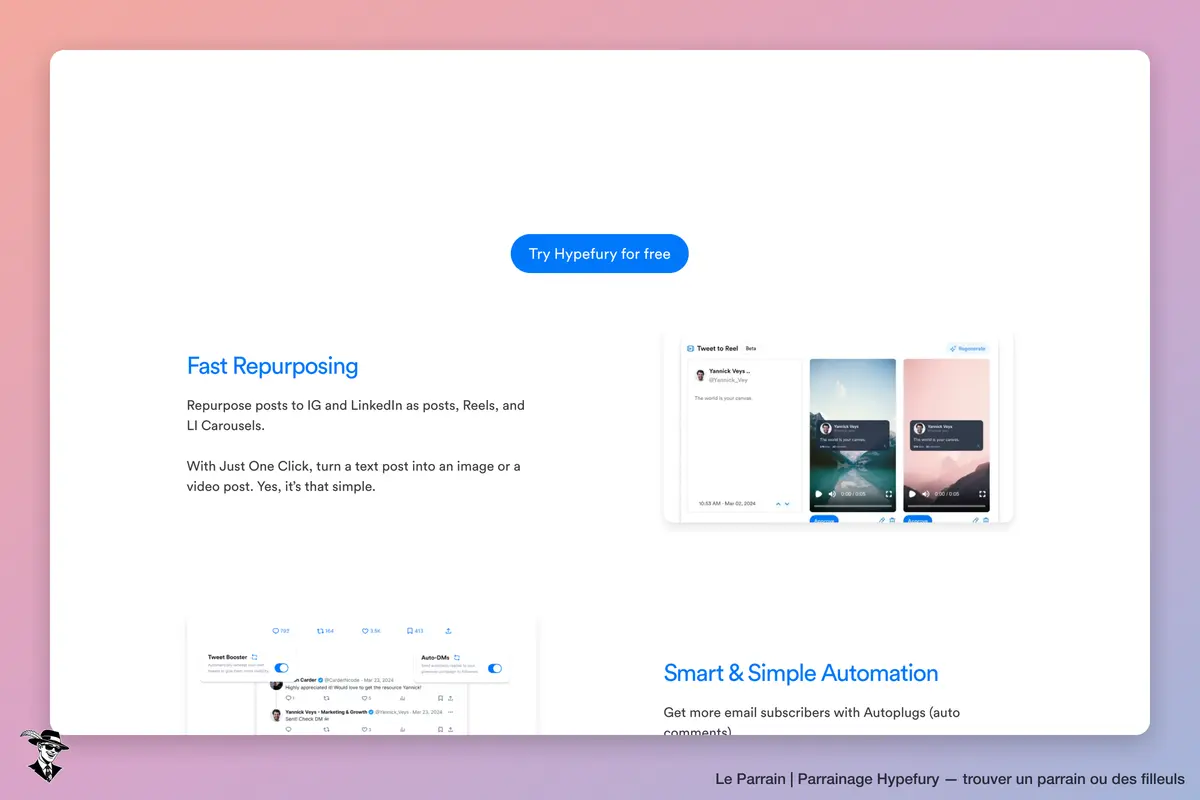Click the "Get more email subscribers with Autoplugs" text
This screenshot has width=1200, height=800.
click(812, 722)
